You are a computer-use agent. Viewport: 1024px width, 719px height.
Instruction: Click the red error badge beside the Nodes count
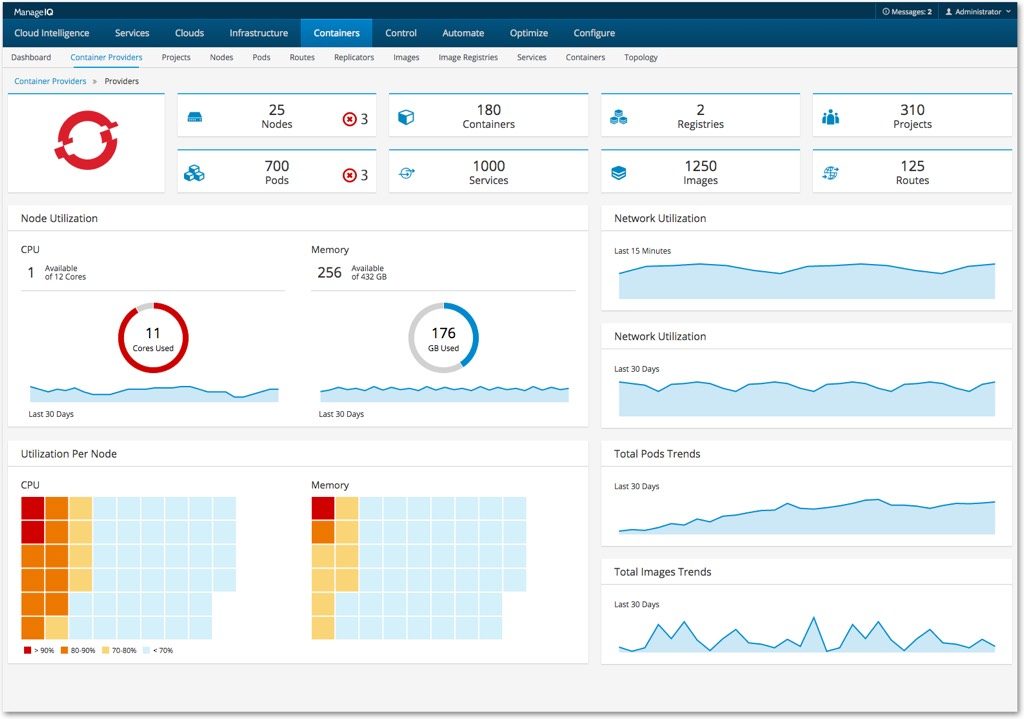(351, 118)
